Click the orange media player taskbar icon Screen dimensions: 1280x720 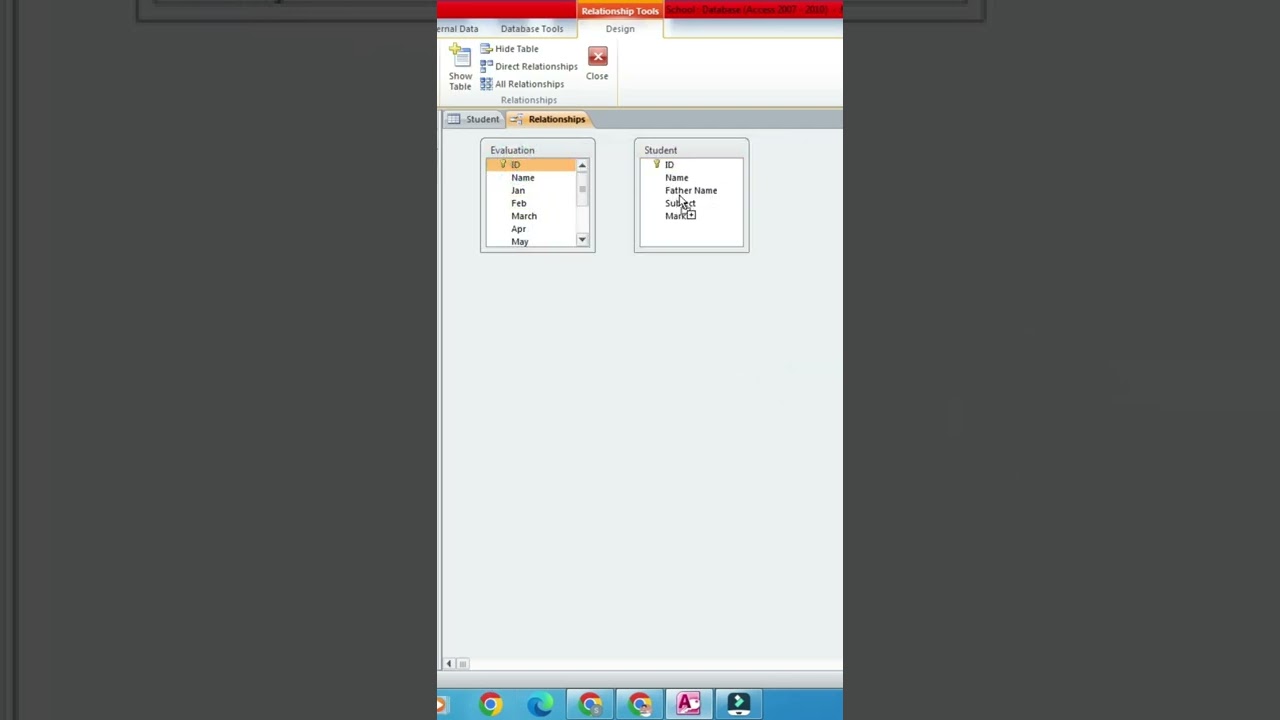click(x=441, y=705)
